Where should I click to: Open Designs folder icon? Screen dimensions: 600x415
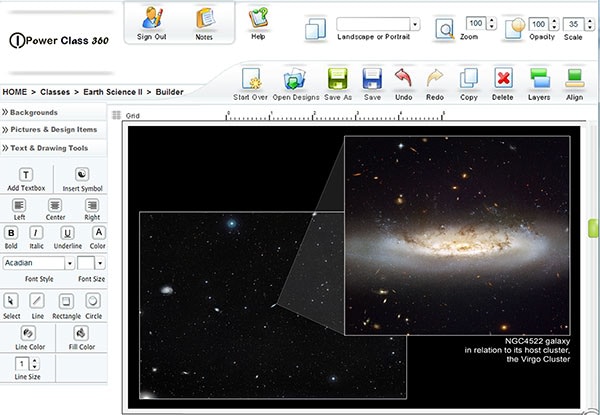tap(295, 78)
